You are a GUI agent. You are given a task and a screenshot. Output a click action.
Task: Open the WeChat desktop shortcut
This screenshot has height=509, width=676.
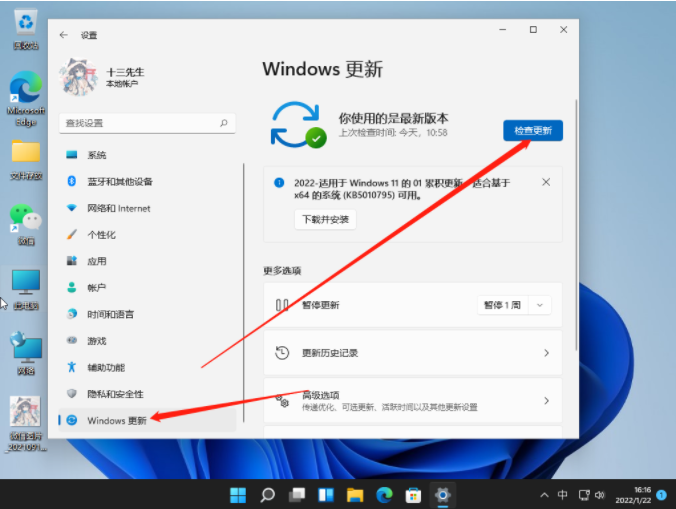(x=25, y=219)
